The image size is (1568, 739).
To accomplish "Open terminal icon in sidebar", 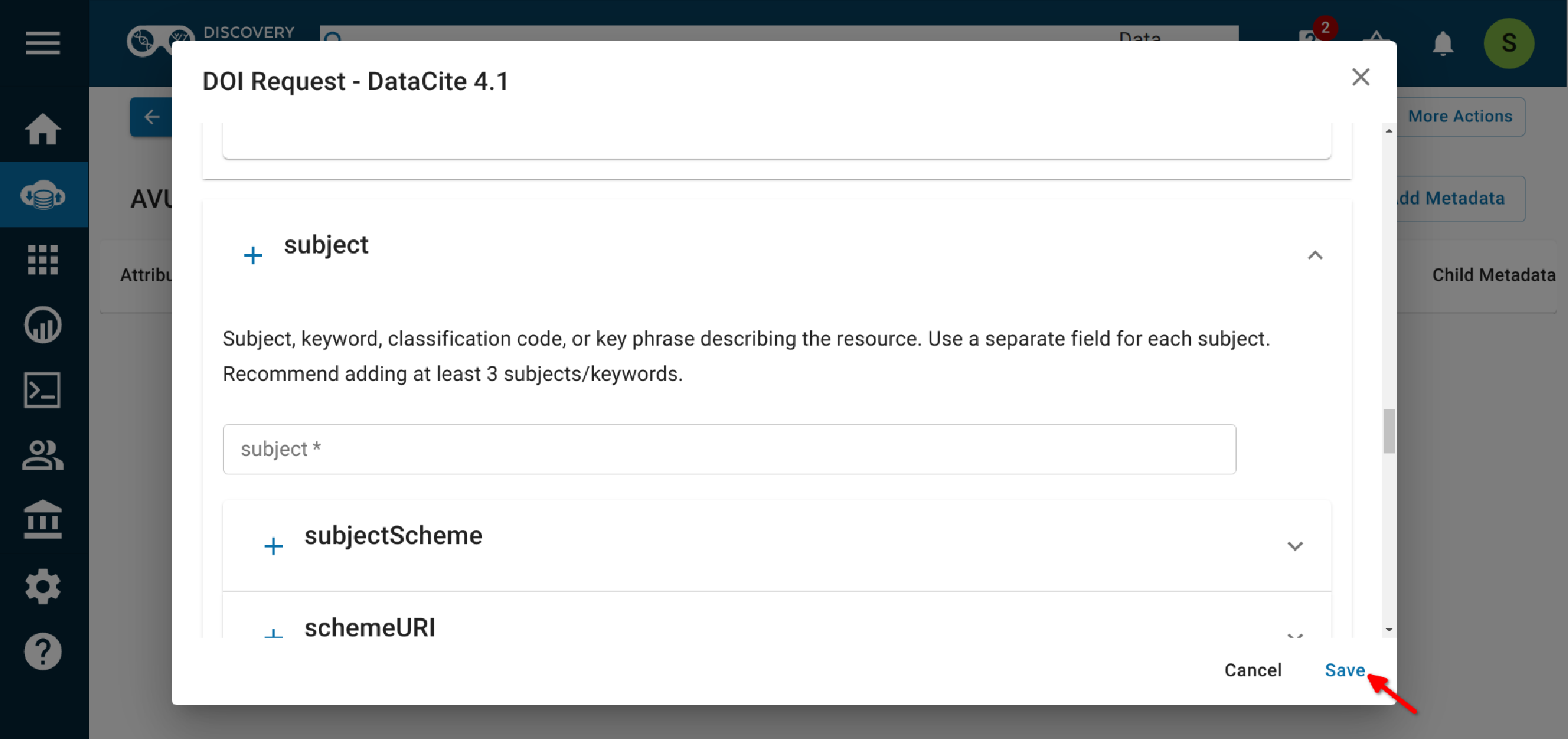I will coord(43,390).
